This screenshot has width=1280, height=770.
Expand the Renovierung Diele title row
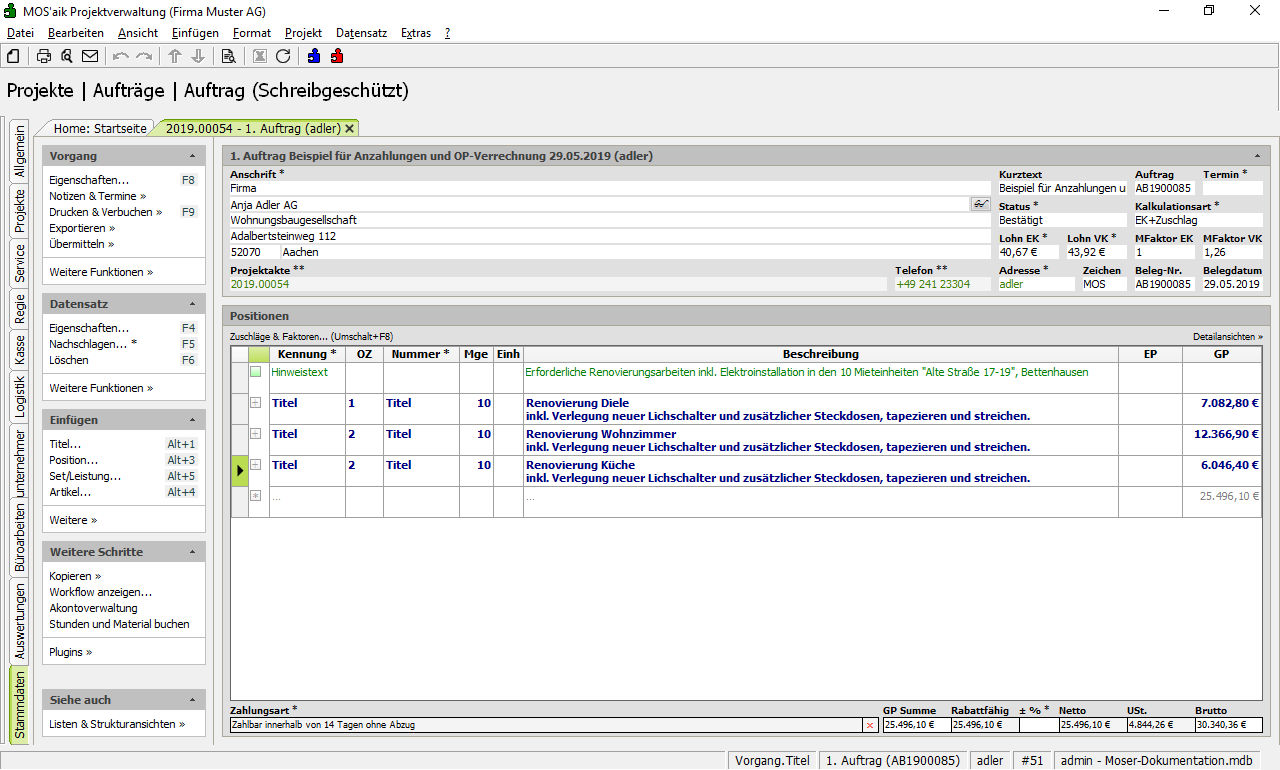point(255,403)
